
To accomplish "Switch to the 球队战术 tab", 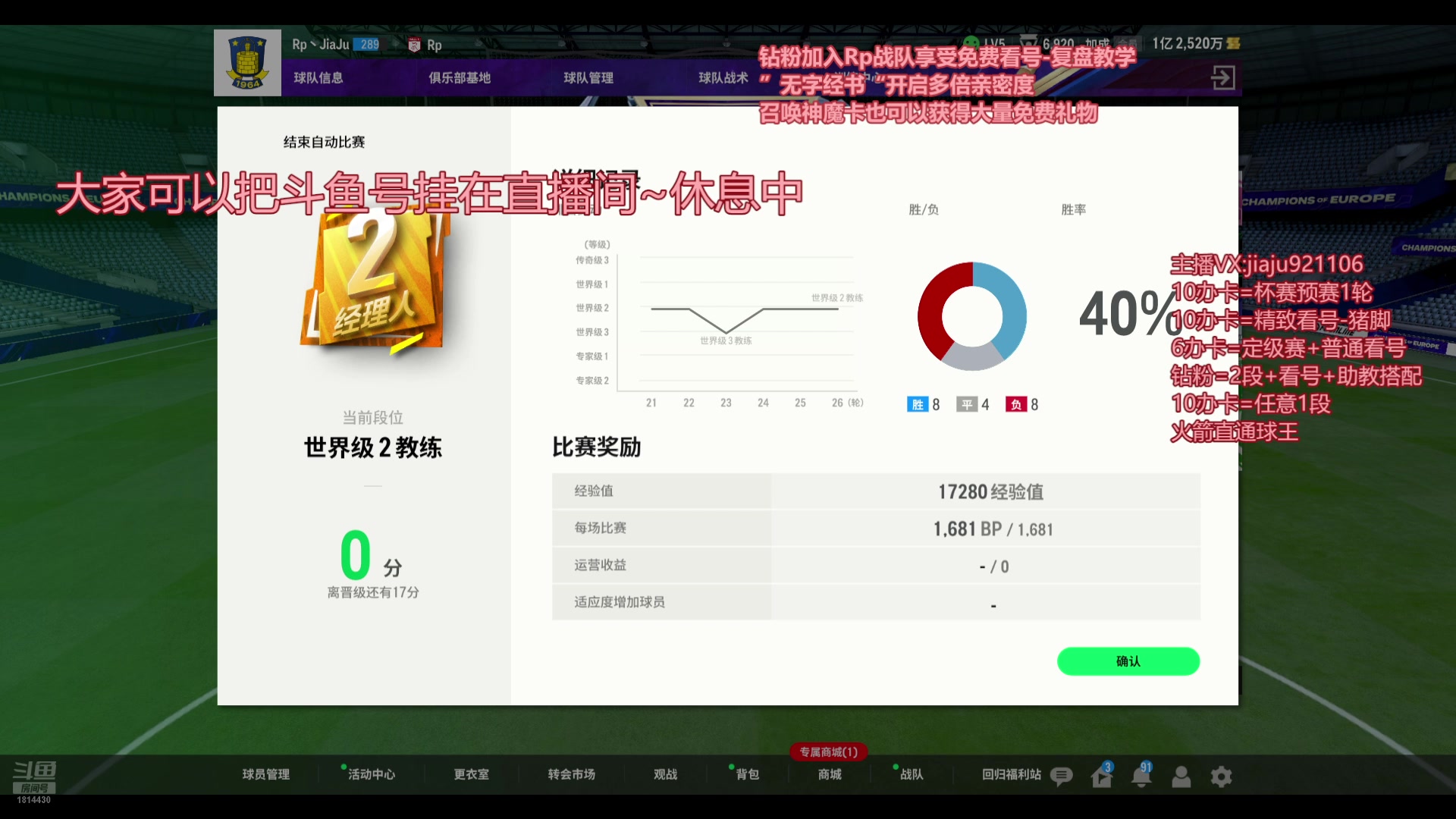I will point(723,77).
